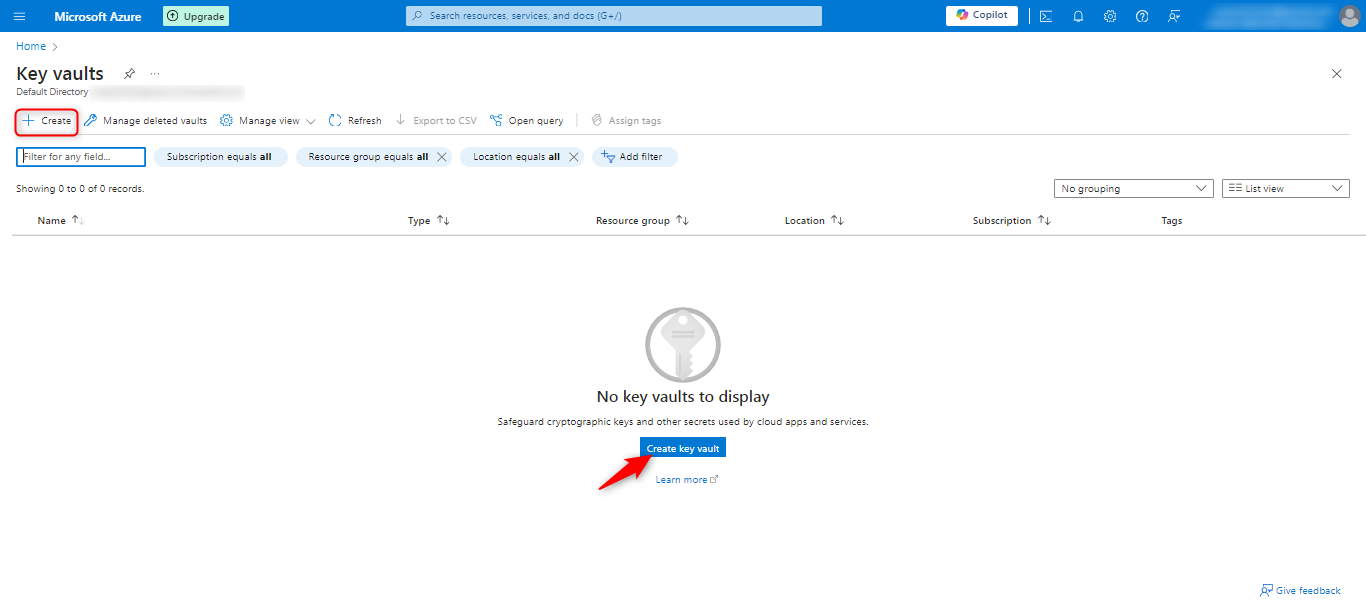Open the user account avatar
The height and width of the screenshot is (615, 1366).
point(1349,16)
